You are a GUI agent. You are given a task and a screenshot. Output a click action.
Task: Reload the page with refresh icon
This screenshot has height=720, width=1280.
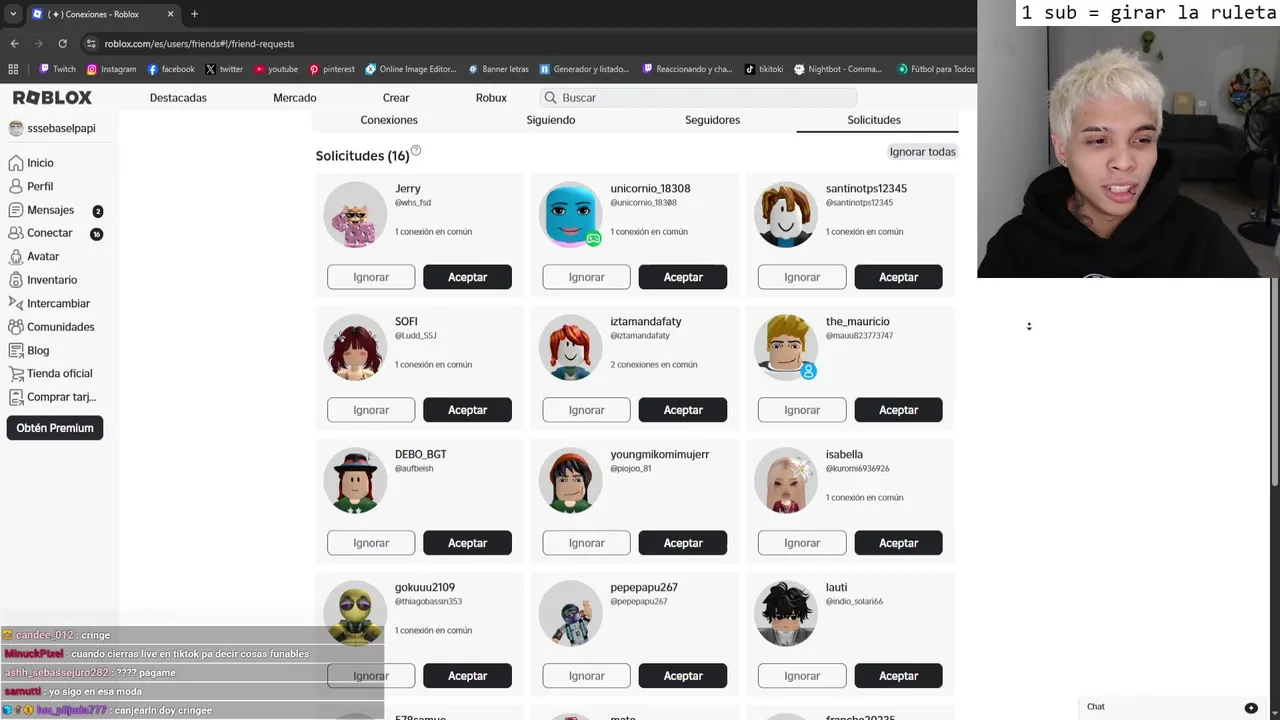tap(62, 44)
